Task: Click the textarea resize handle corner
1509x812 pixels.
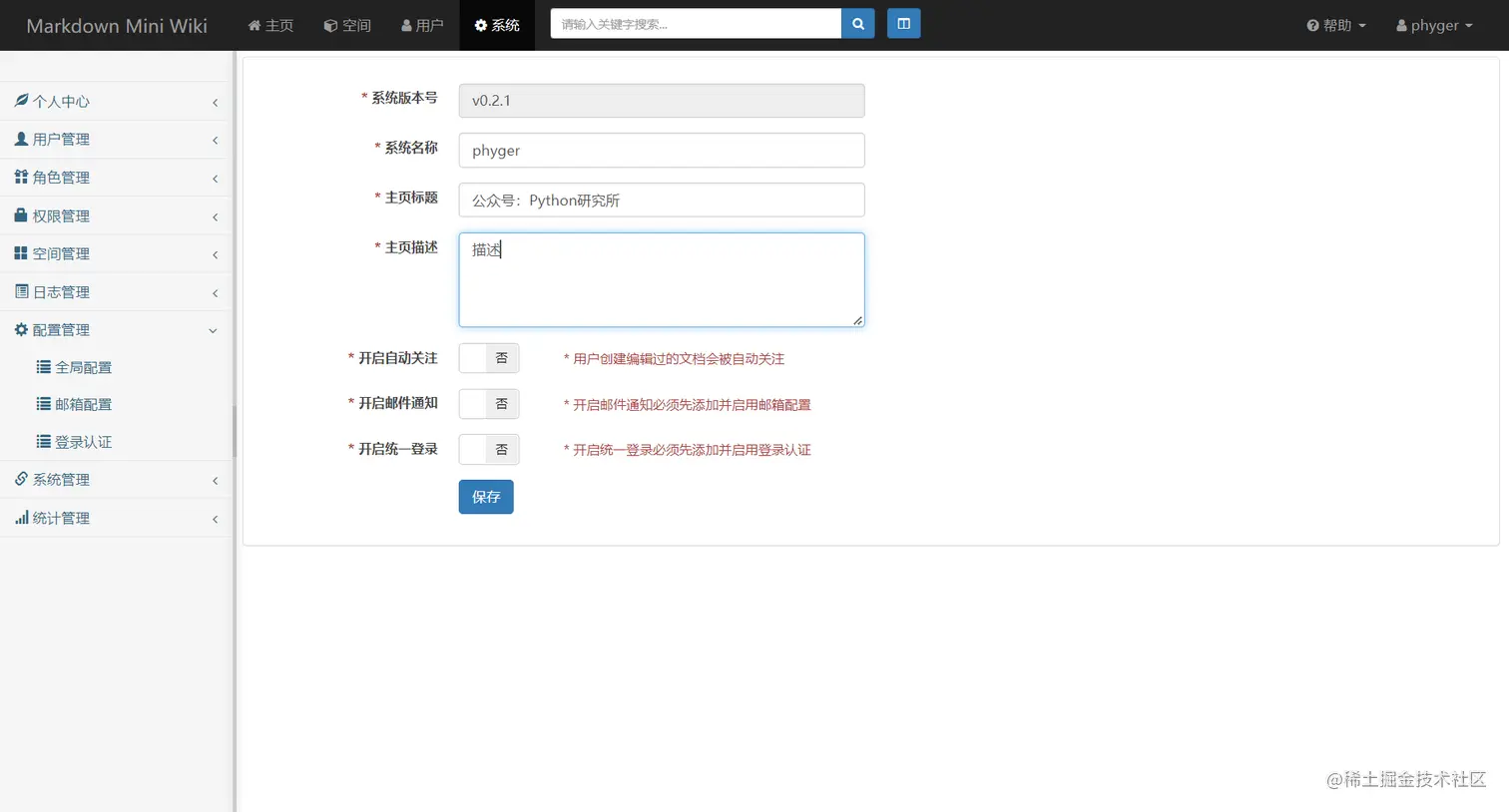Action: pos(858,320)
